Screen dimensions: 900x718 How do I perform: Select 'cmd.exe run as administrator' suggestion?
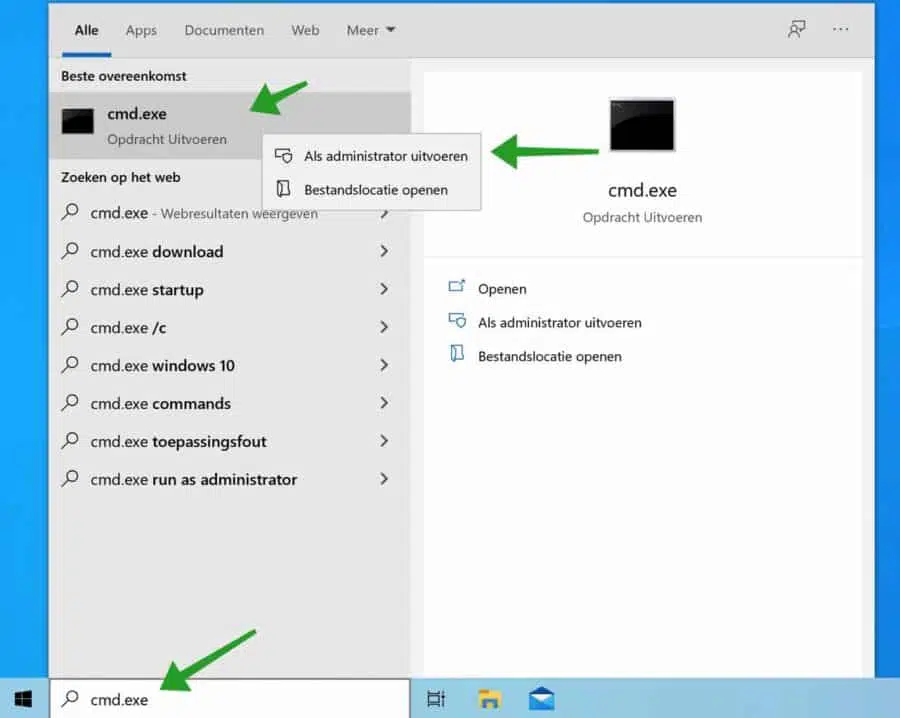pyautogui.click(x=230, y=479)
